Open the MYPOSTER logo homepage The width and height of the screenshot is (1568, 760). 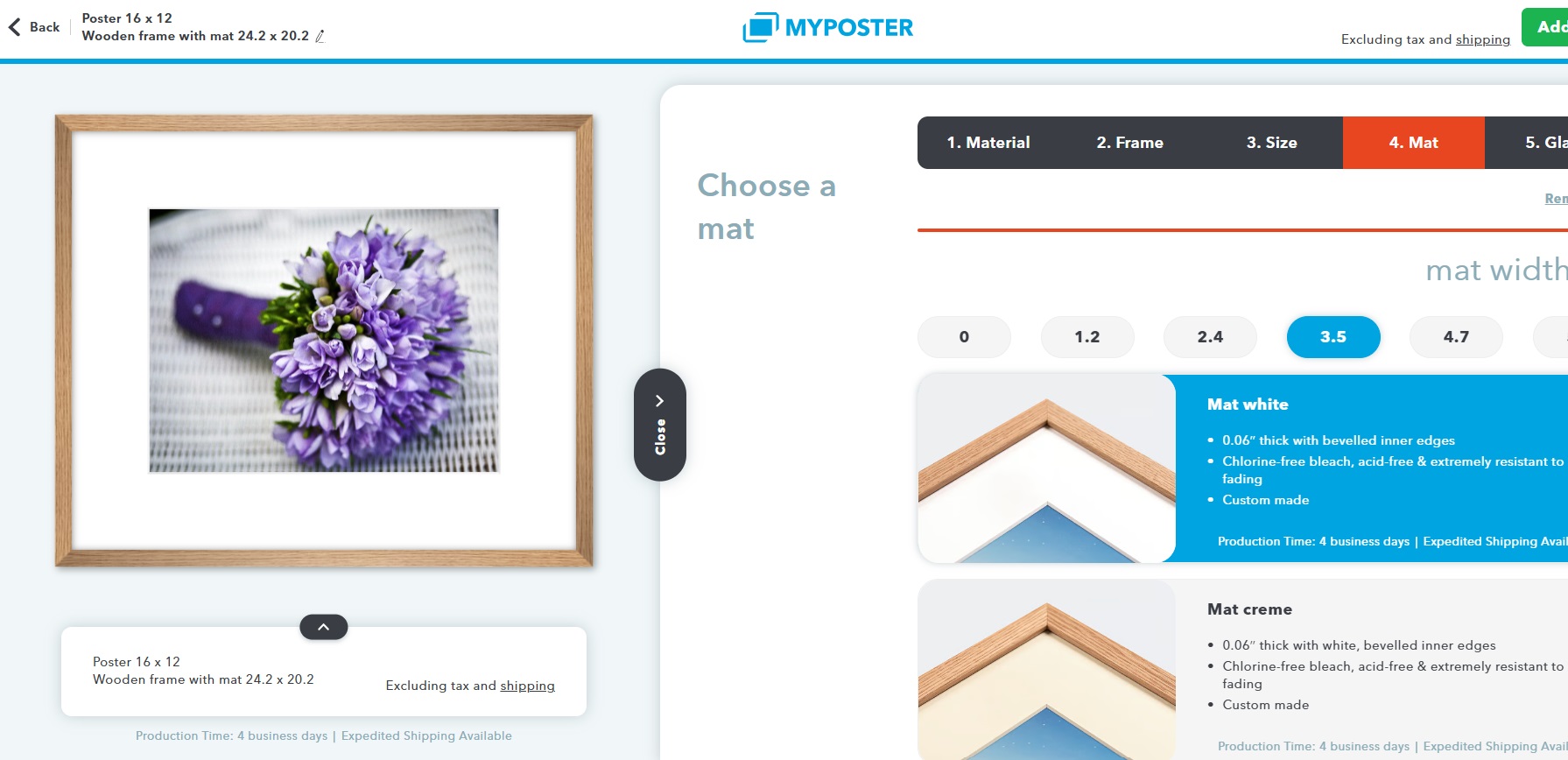pyautogui.click(x=827, y=27)
